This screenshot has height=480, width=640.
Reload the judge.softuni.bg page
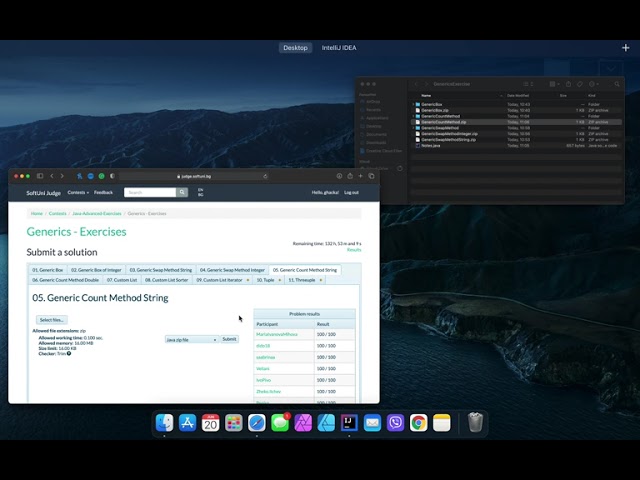click(x=265, y=176)
